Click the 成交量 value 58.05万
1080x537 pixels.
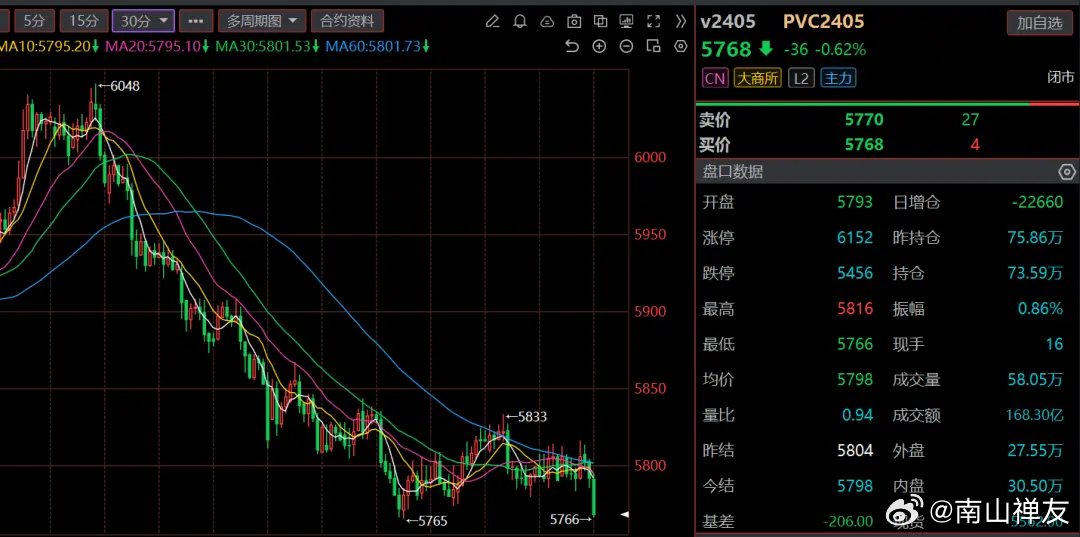(1035, 380)
